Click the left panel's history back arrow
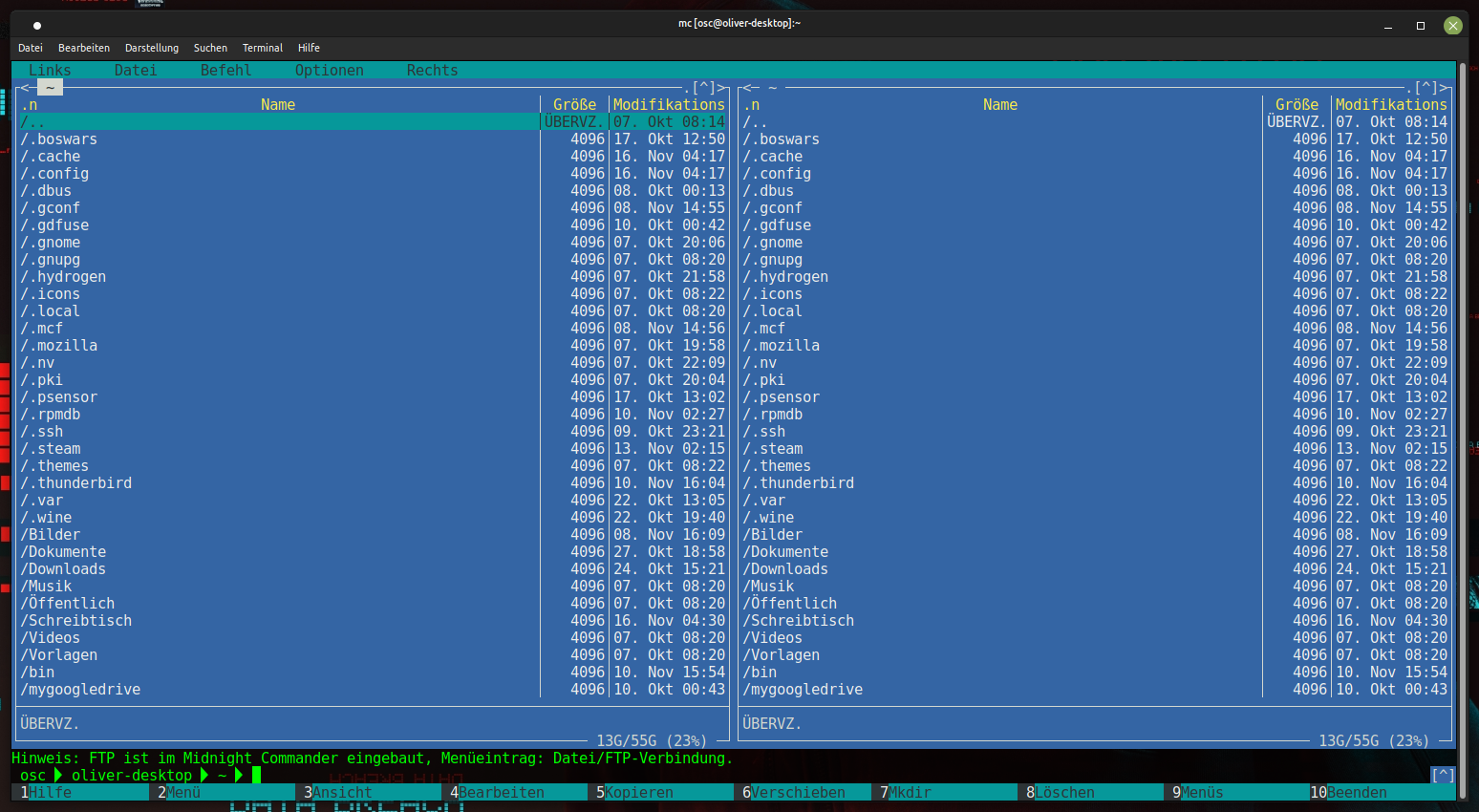The image size is (1479, 812). pyautogui.click(x=25, y=88)
